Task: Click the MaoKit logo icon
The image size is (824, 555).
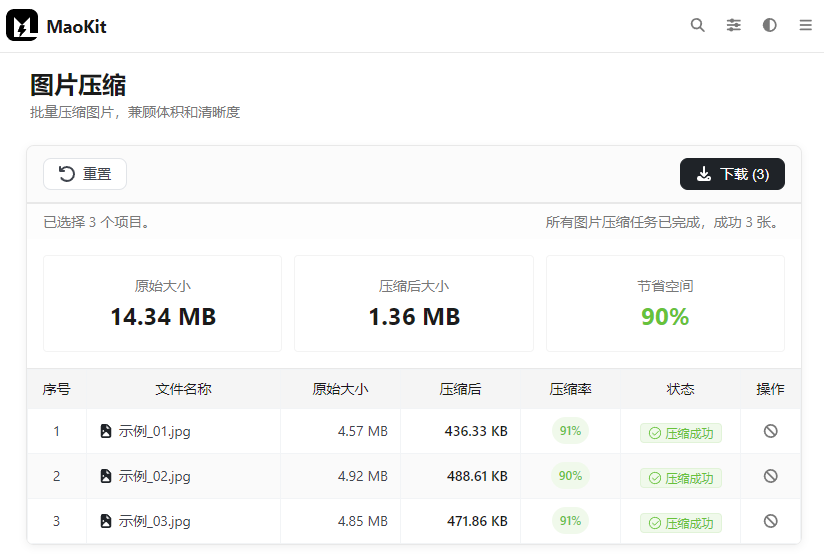Action: tap(22, 25)
